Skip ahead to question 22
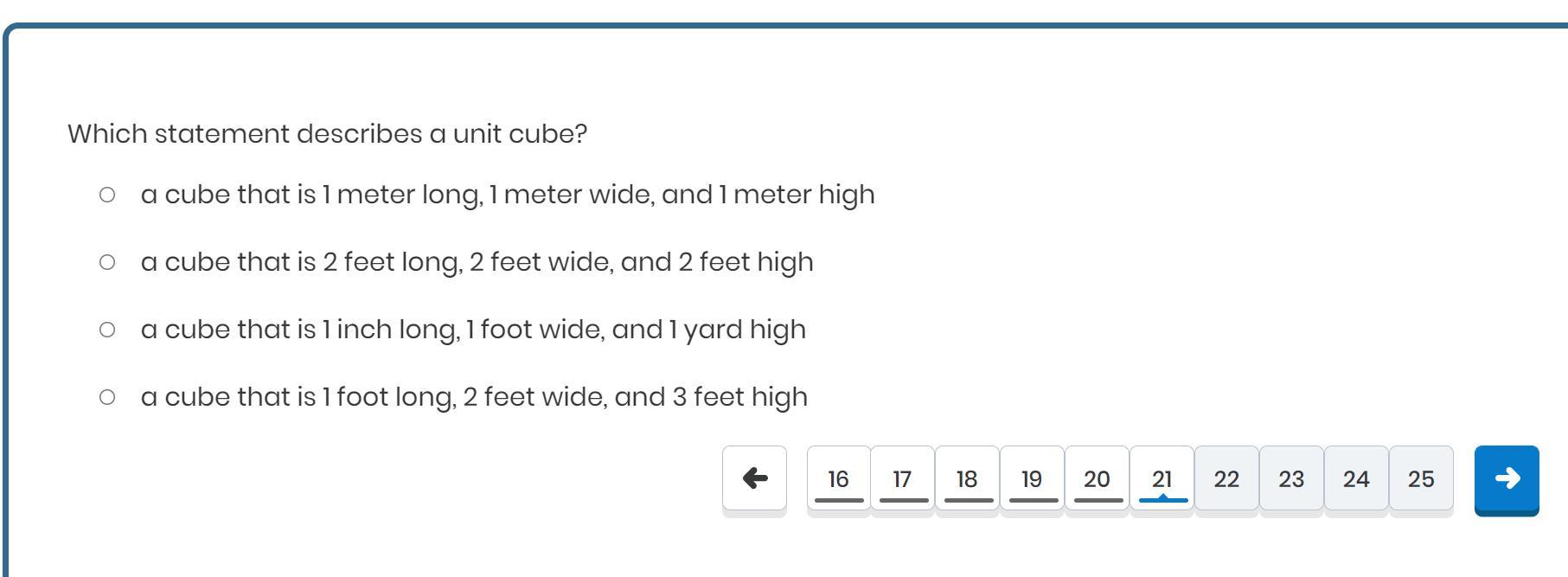Image resolution: width=1568 pixels, height=577 pixels. pyautogui.click(x=1226, y=479)
